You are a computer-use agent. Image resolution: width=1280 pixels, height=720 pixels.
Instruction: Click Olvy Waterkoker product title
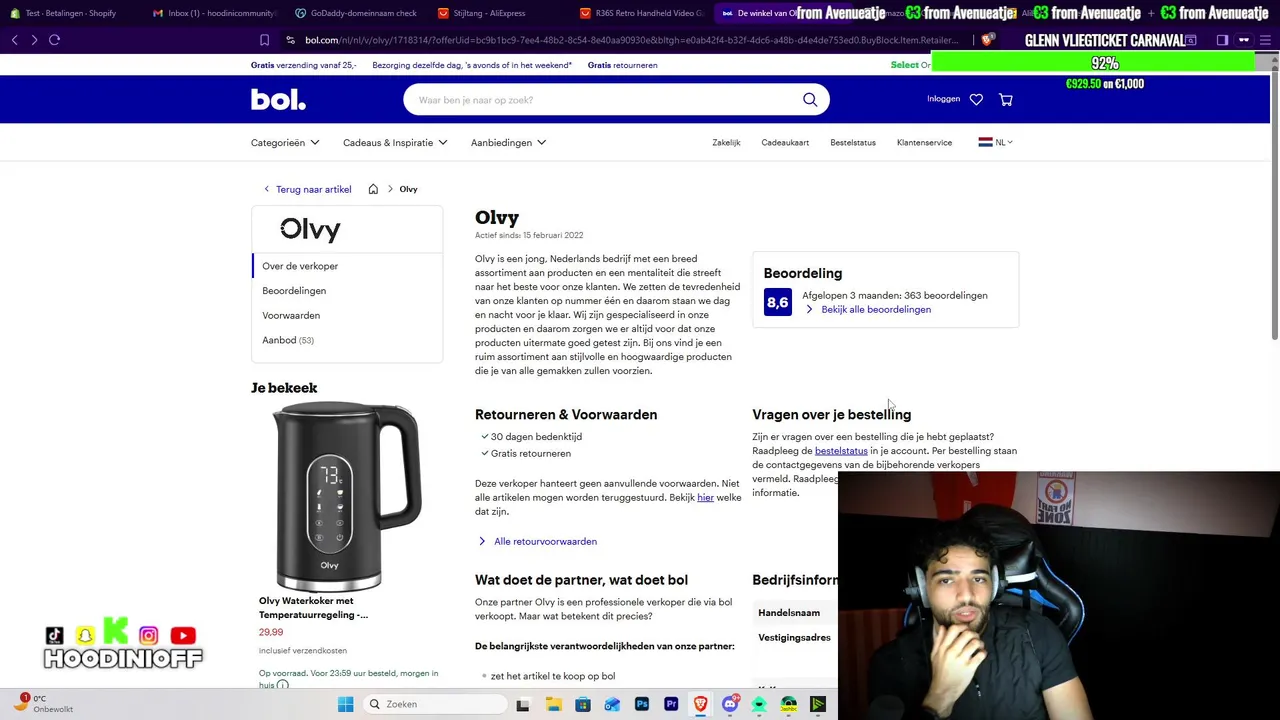pyautogui.click(x=313, y=608)
